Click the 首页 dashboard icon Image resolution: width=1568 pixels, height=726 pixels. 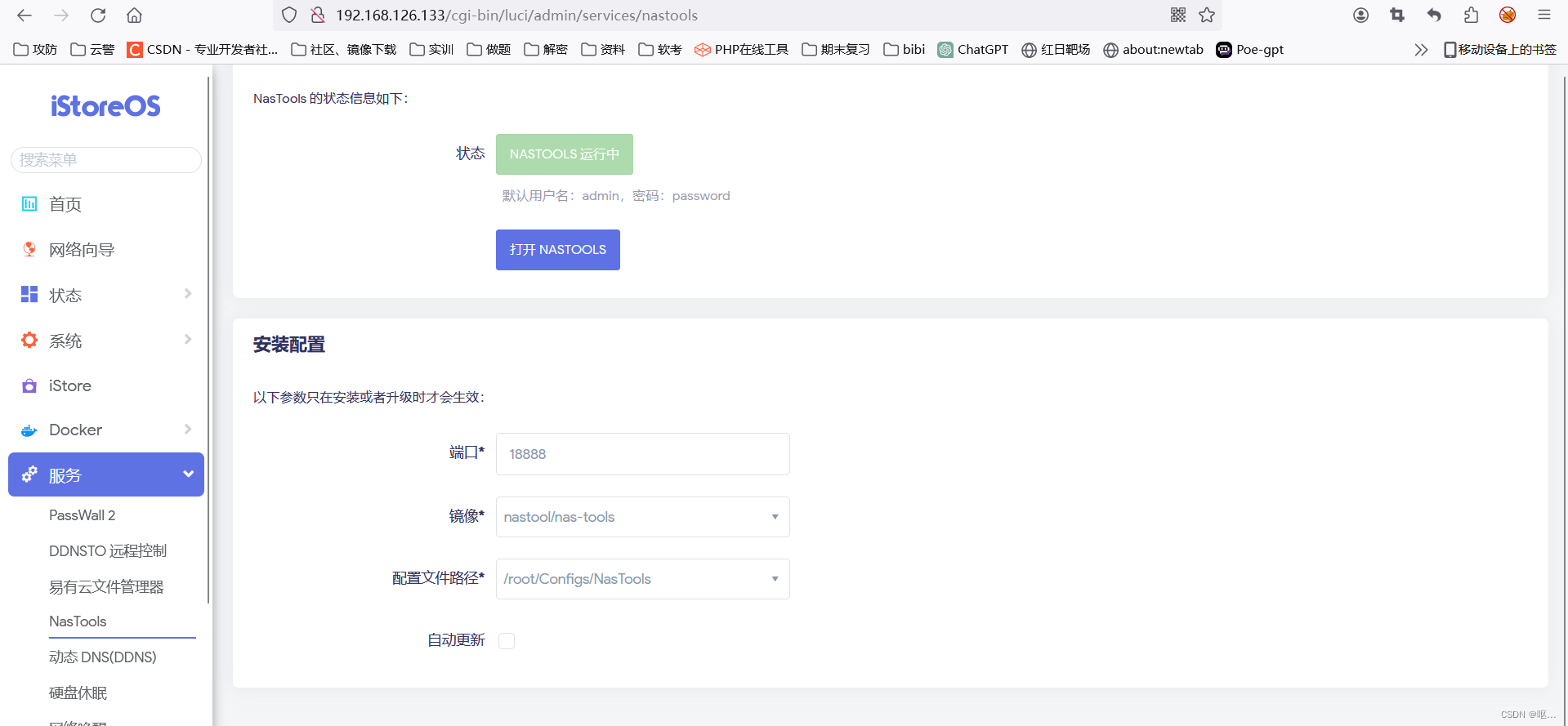(x=29, y=204)
